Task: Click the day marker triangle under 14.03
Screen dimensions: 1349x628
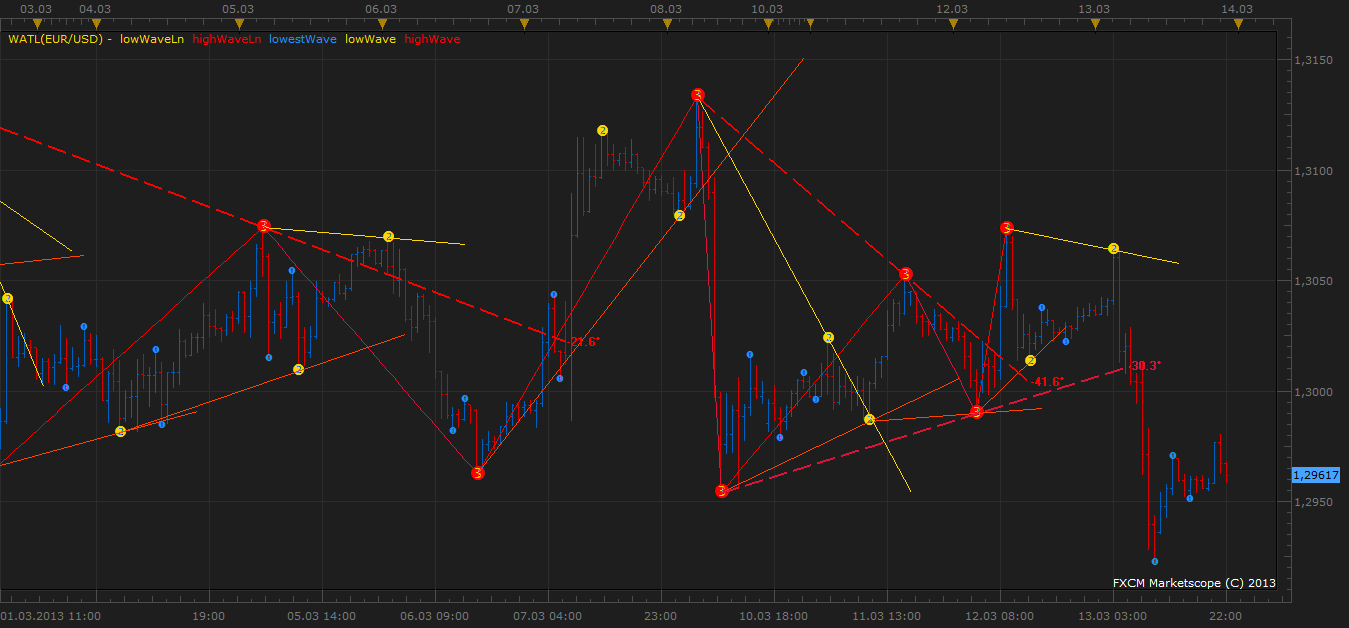Action: coord(1238,24)
